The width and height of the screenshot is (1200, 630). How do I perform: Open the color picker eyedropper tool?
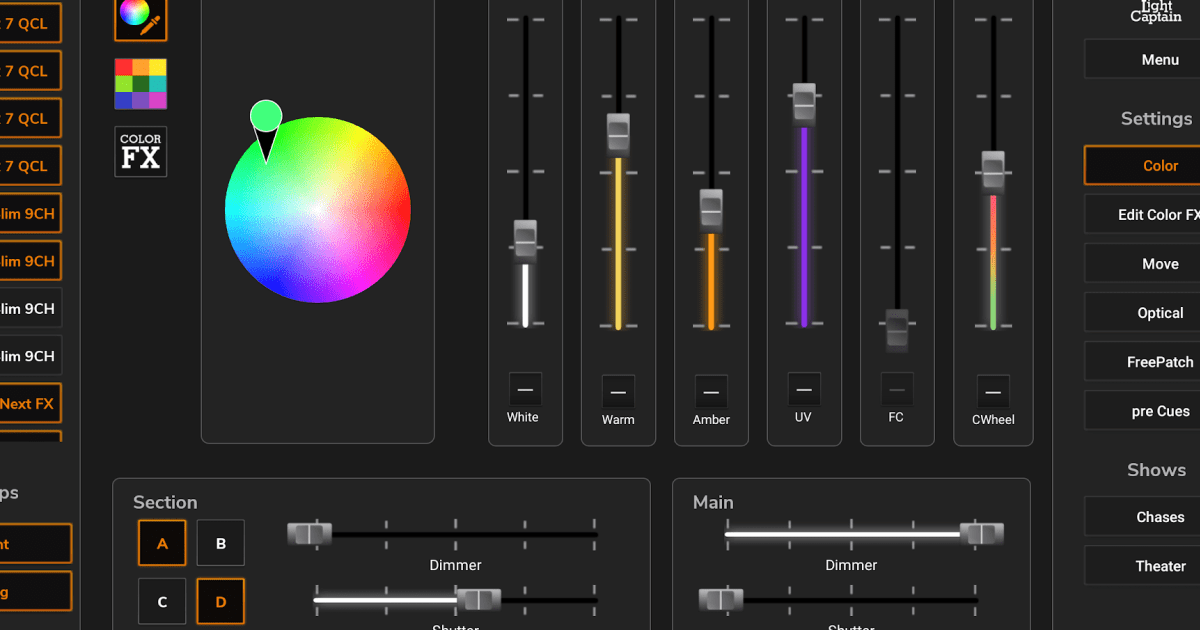(140, 20)
